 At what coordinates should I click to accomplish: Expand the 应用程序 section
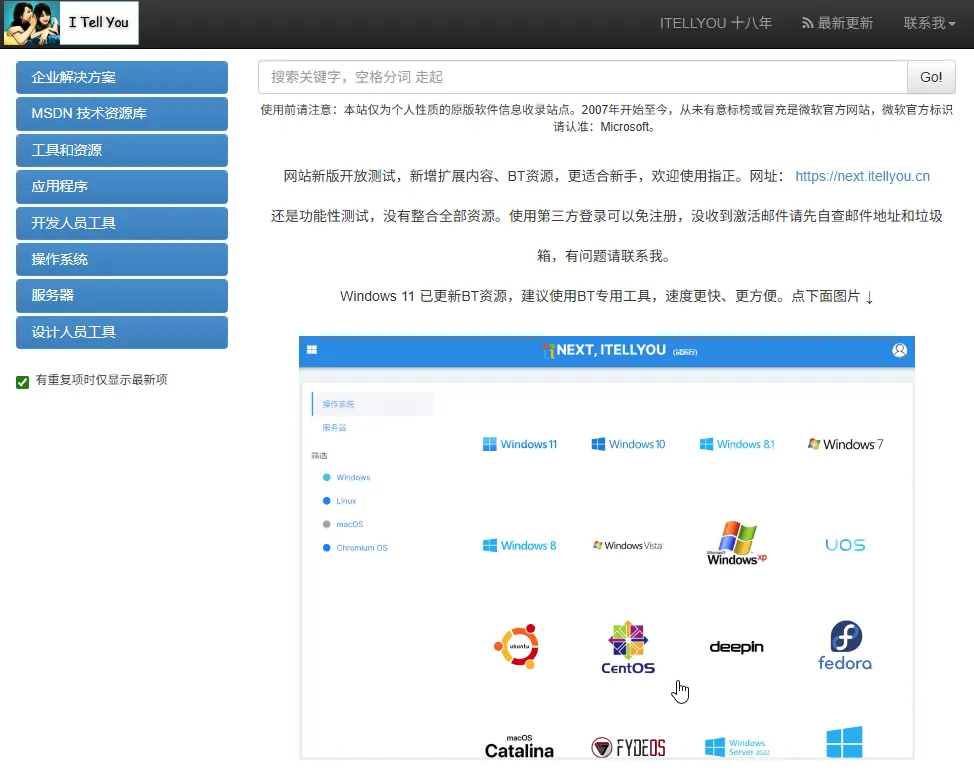tap(122, 186)
